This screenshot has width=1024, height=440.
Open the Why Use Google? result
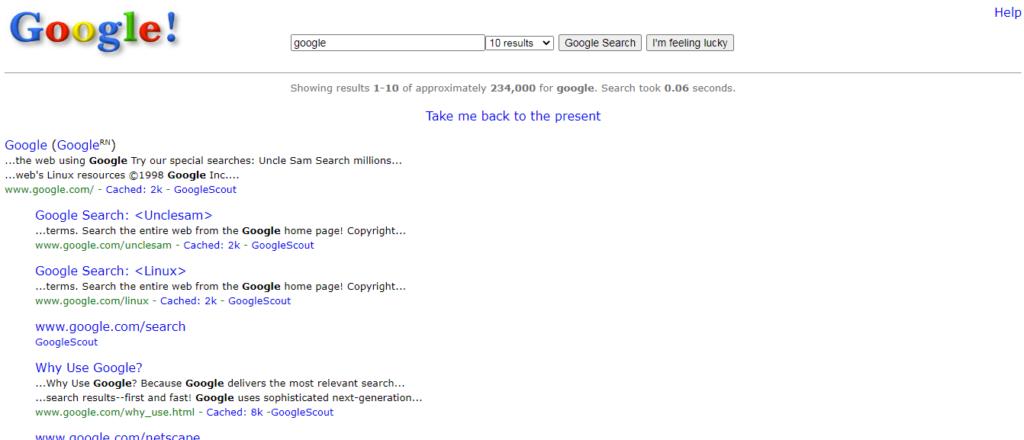(89, 368)
